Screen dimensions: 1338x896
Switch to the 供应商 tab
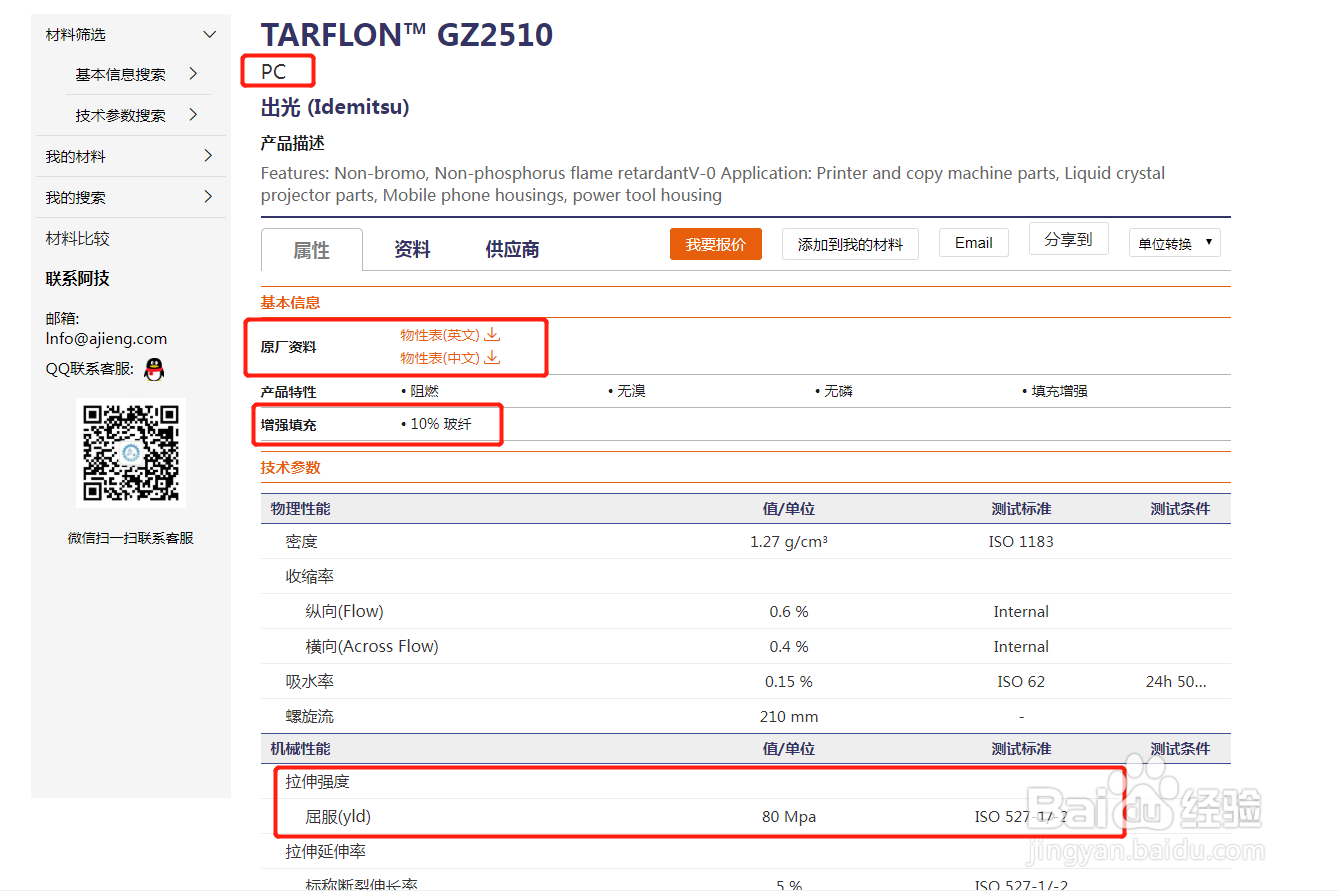coord(512,250)
